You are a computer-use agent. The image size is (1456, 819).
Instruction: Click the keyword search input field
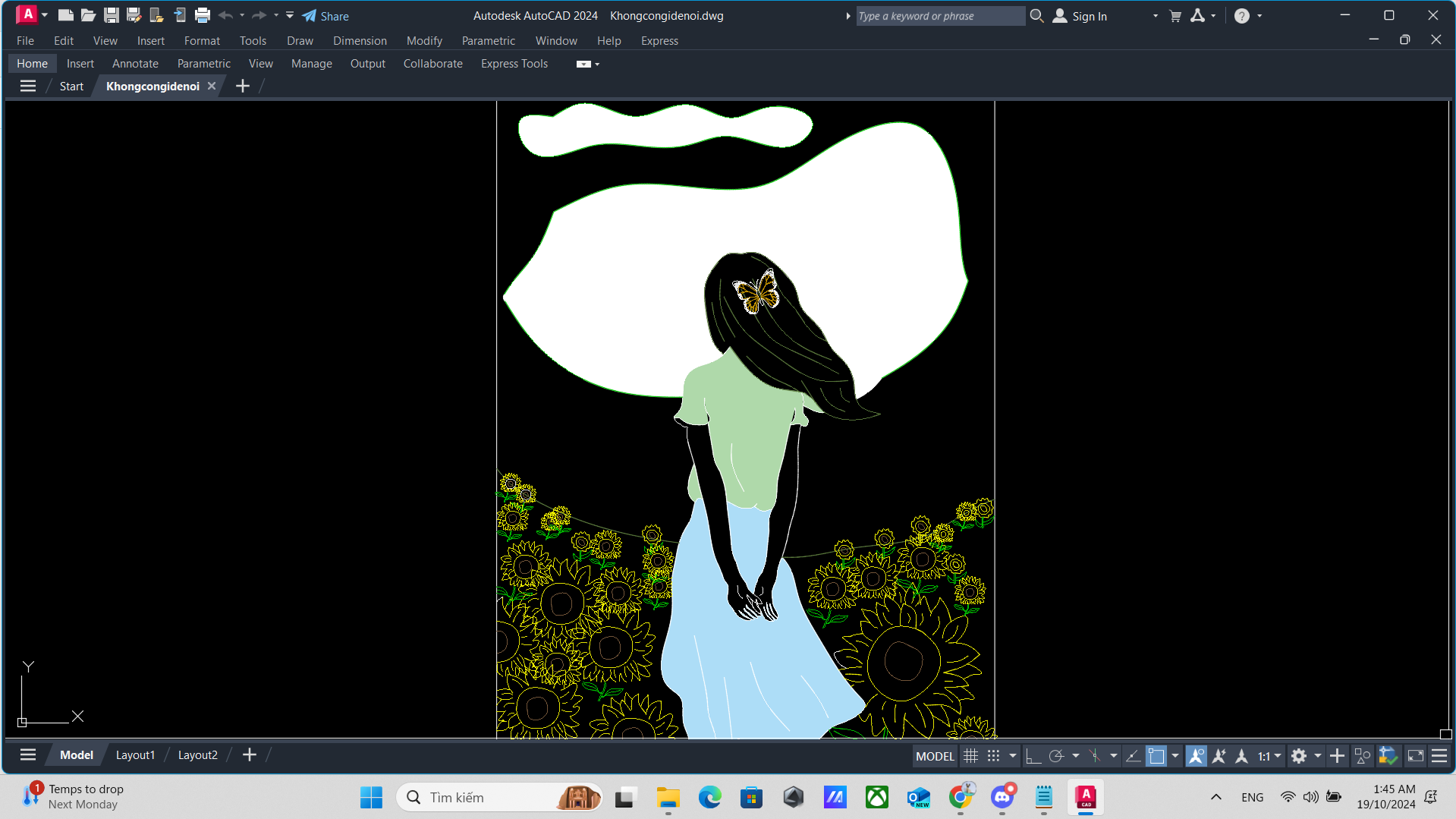pyautogui.click(x=940, y=16)
